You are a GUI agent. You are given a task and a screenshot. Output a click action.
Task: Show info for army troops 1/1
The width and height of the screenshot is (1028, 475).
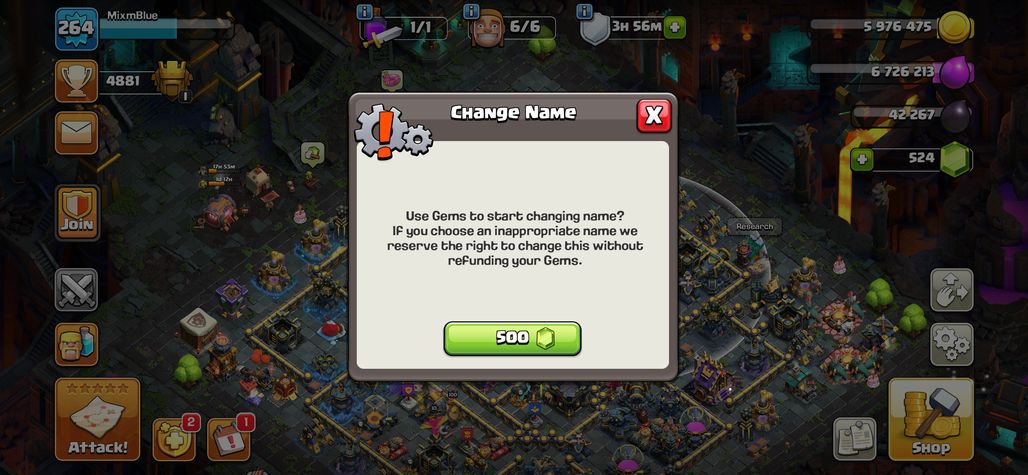[365, 11]
